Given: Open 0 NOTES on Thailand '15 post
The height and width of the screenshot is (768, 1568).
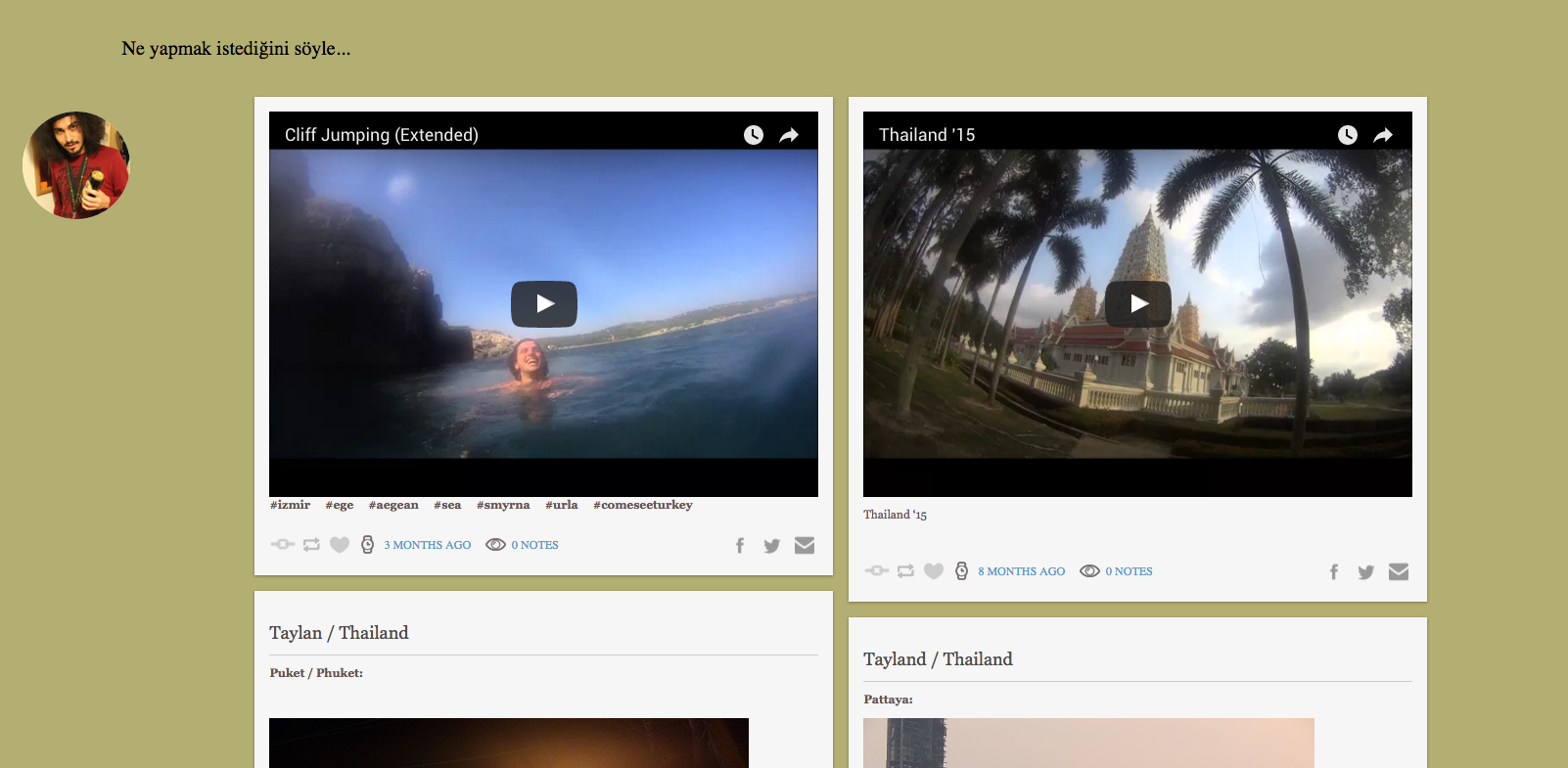Looking at the screenshot, I should (1130, 571).
